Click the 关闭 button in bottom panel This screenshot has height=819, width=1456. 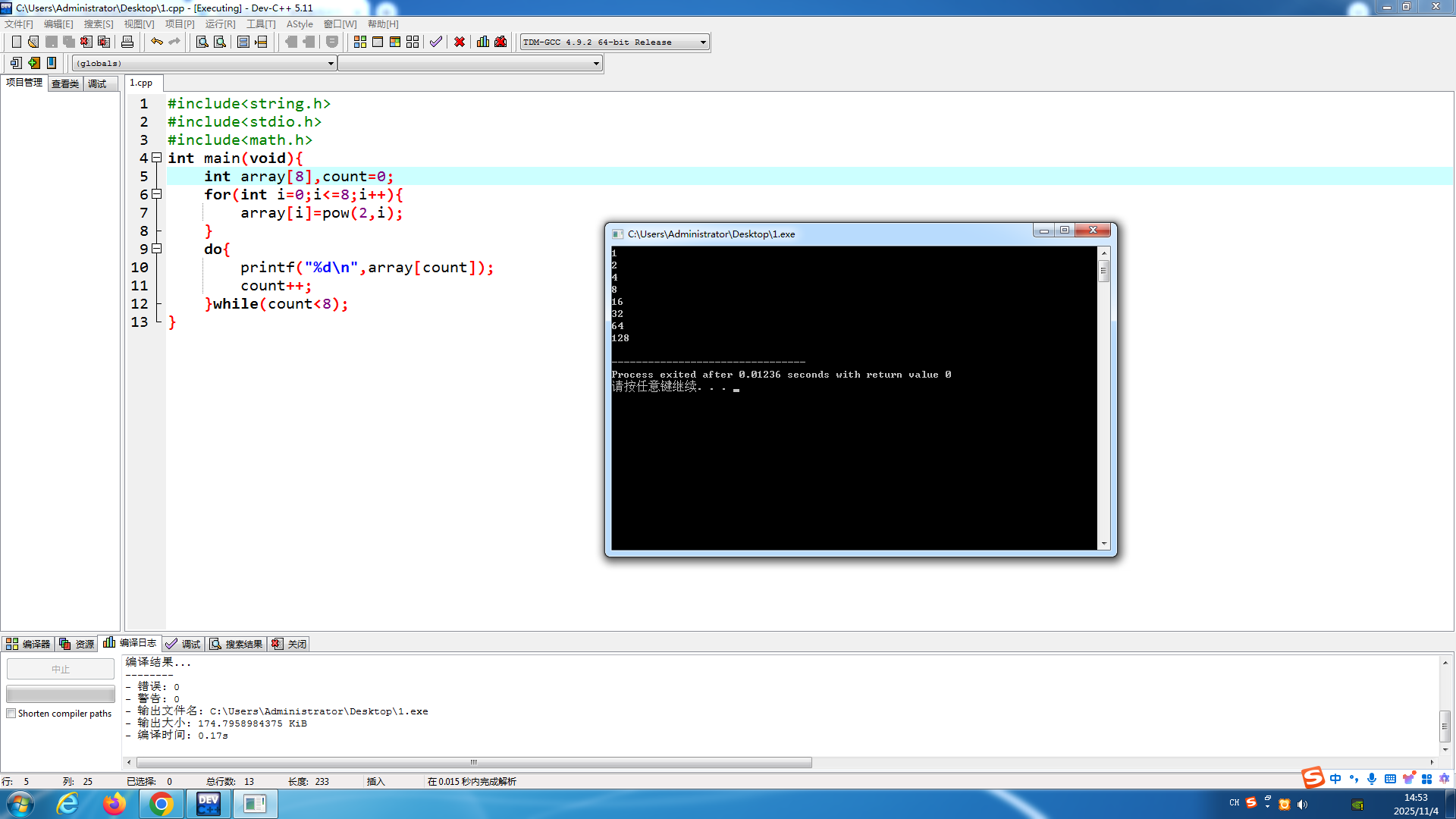pyautogui.click(x=290, y=644)
